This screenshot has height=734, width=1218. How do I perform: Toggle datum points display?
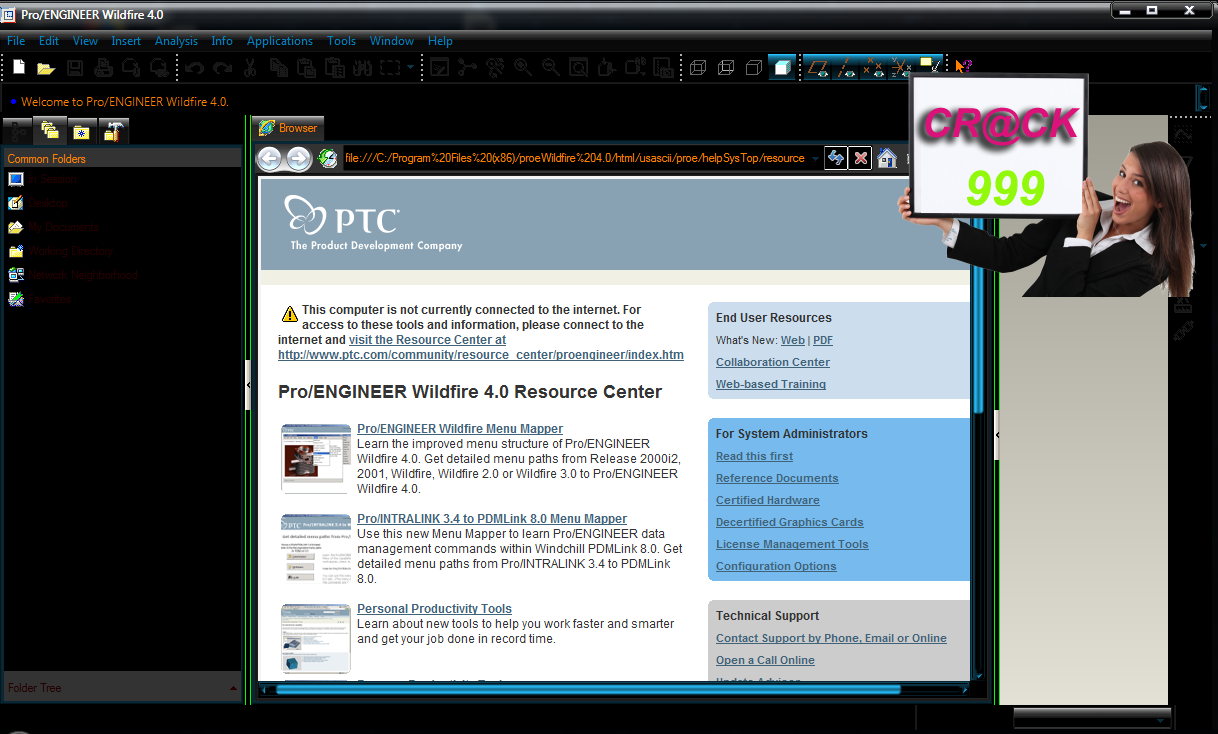[x=874, y=68]
